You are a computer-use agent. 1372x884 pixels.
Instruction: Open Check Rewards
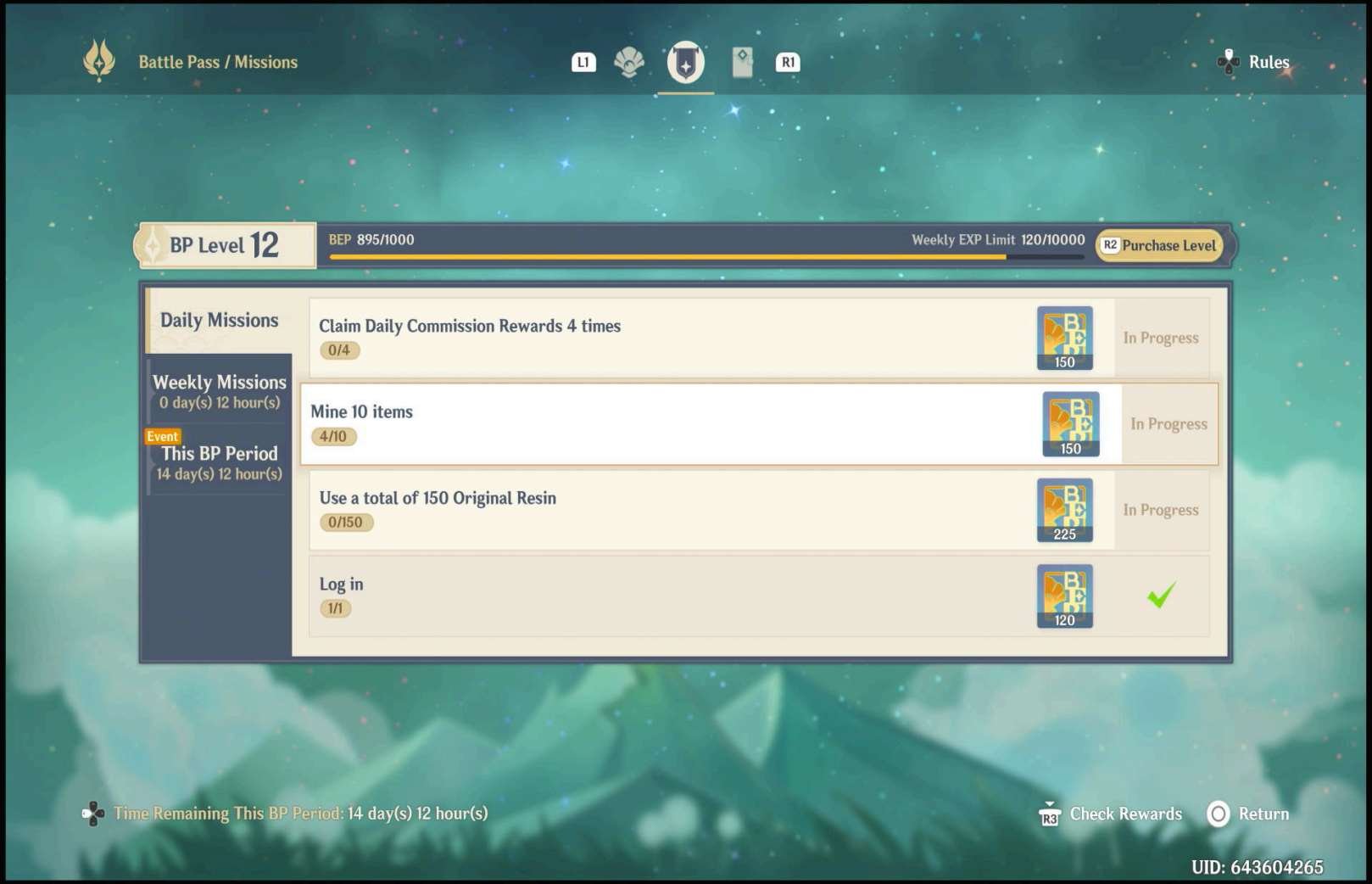pos(1126,814)
